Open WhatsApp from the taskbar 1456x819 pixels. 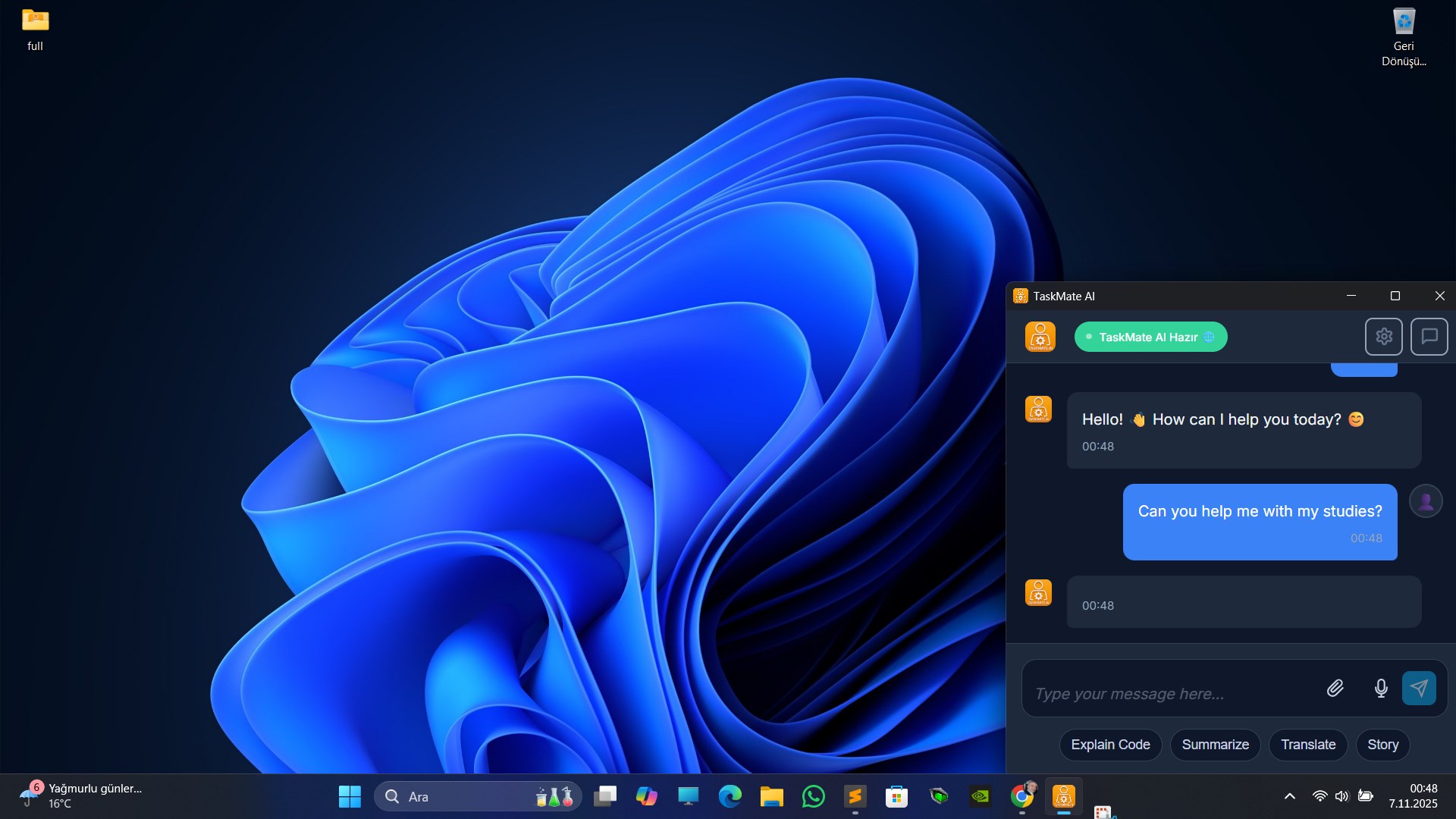(x=813, y=796)
